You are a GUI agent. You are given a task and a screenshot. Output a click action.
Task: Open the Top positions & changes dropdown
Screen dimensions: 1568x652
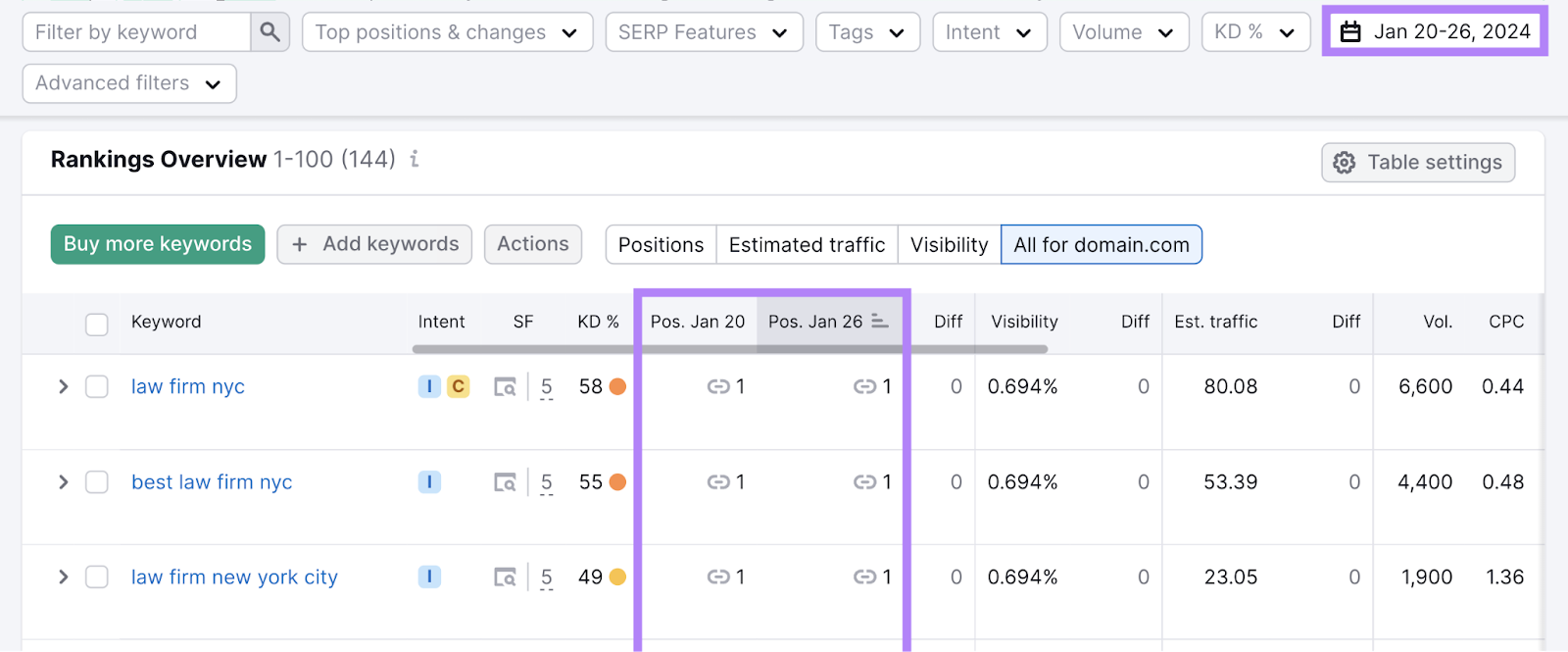click(447, 32)
